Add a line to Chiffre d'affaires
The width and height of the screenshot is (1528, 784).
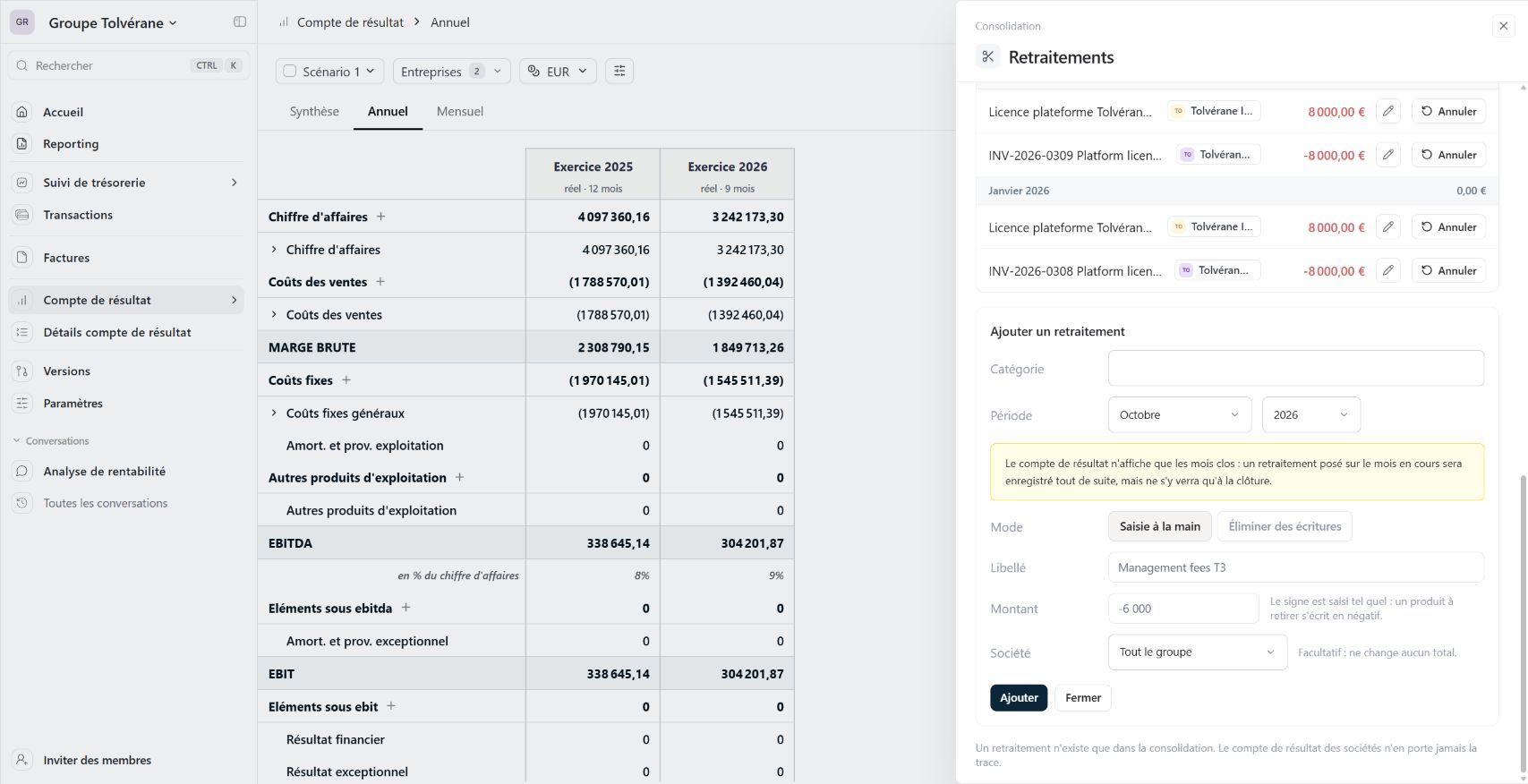(380, 217)
